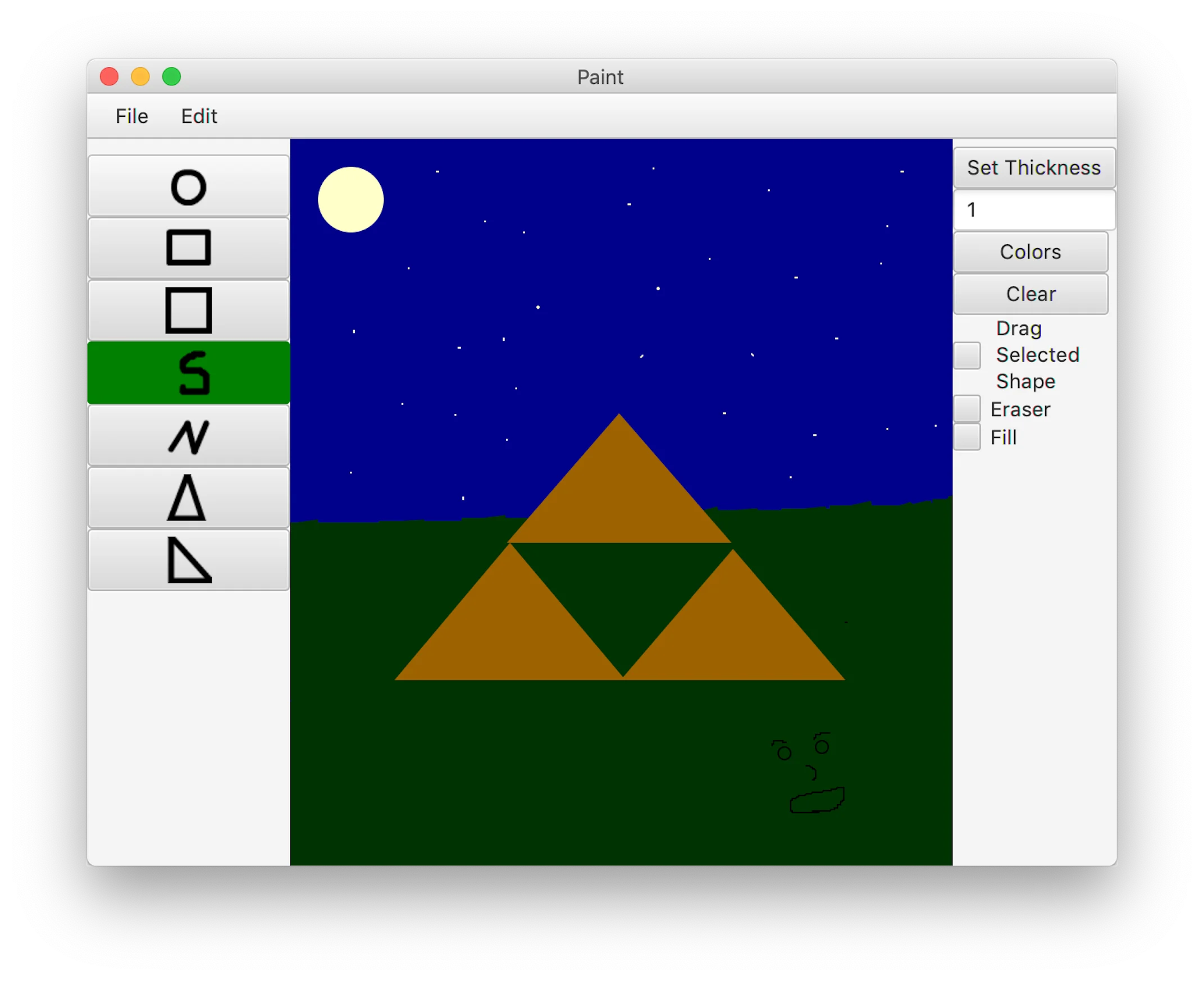This screenshot has height=981, width=1204.
Task: Open the Edit menu
Action: coord(199,116)
